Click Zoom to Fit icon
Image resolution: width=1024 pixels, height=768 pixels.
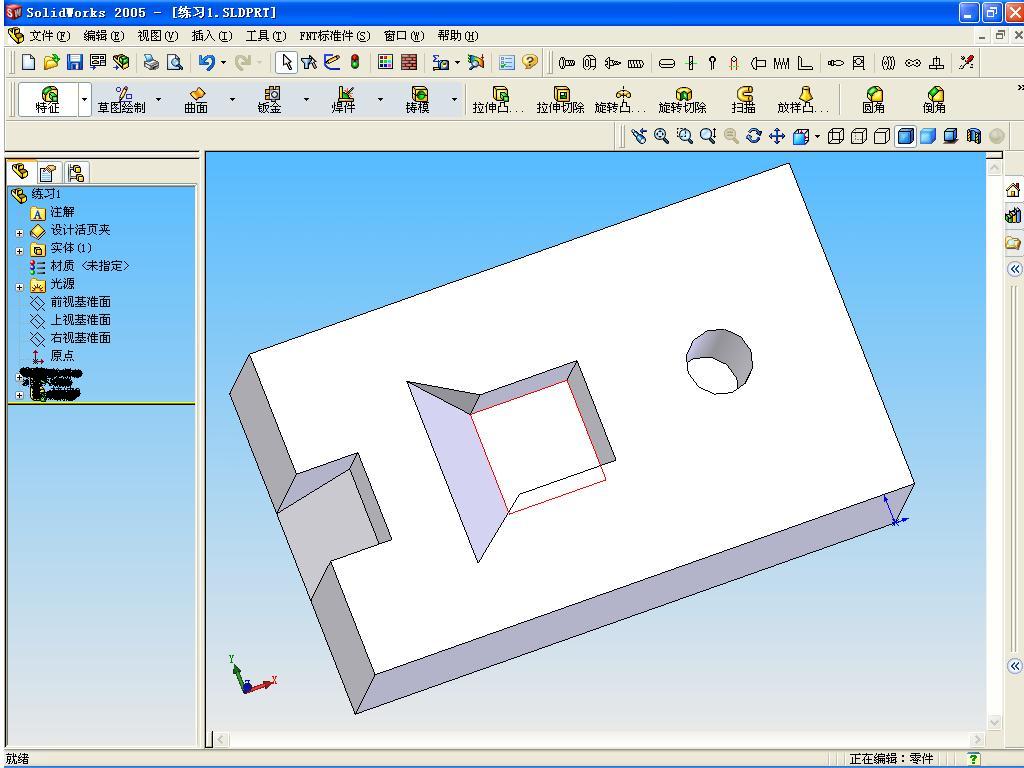(662, 136)
